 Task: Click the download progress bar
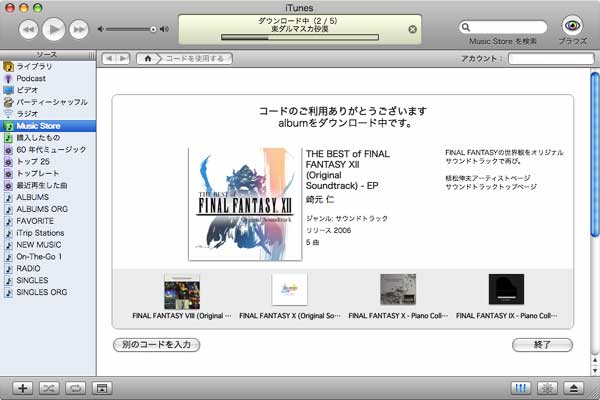pos(300,38)
